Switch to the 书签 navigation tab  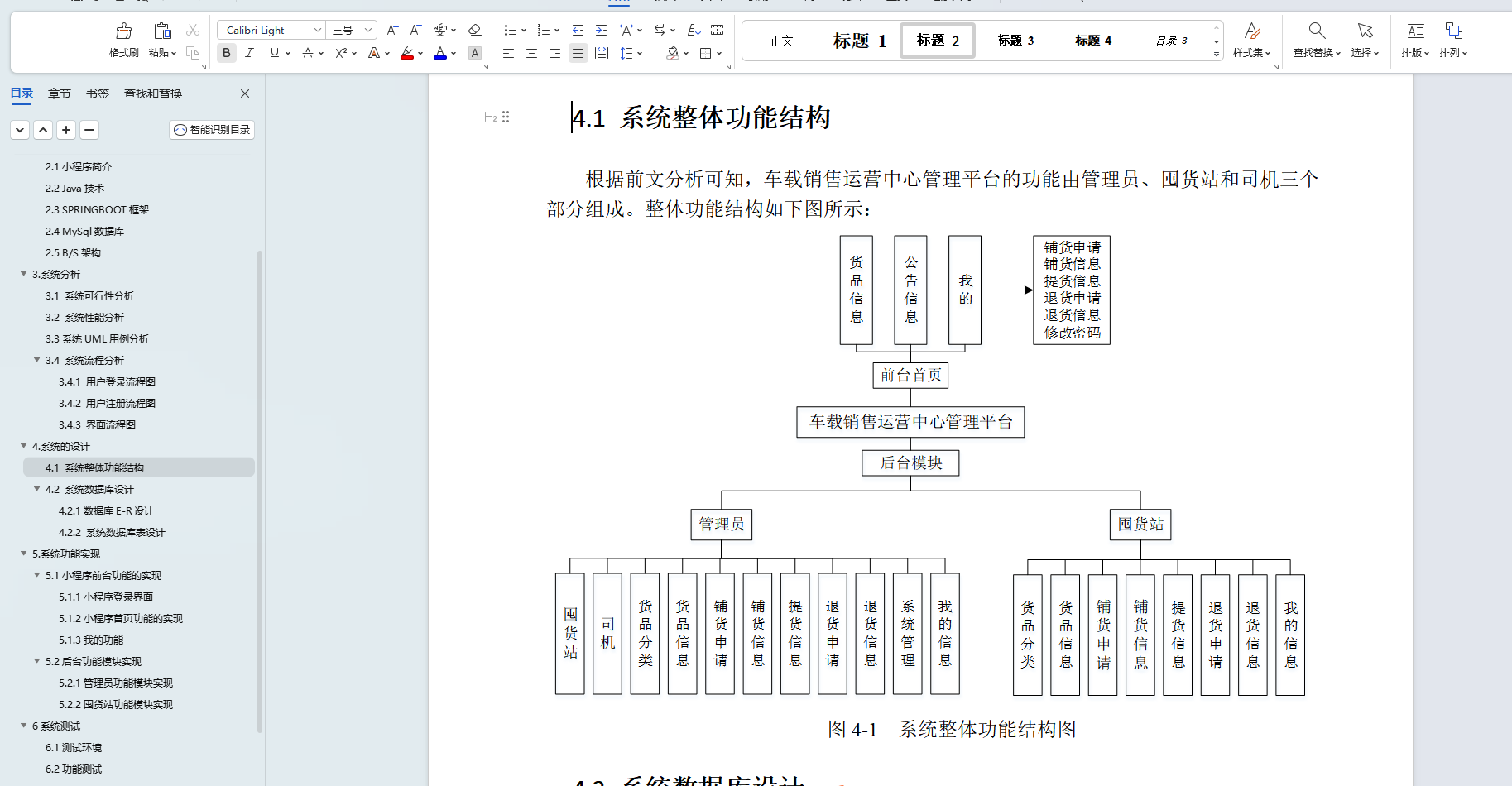tap(98, 93)
